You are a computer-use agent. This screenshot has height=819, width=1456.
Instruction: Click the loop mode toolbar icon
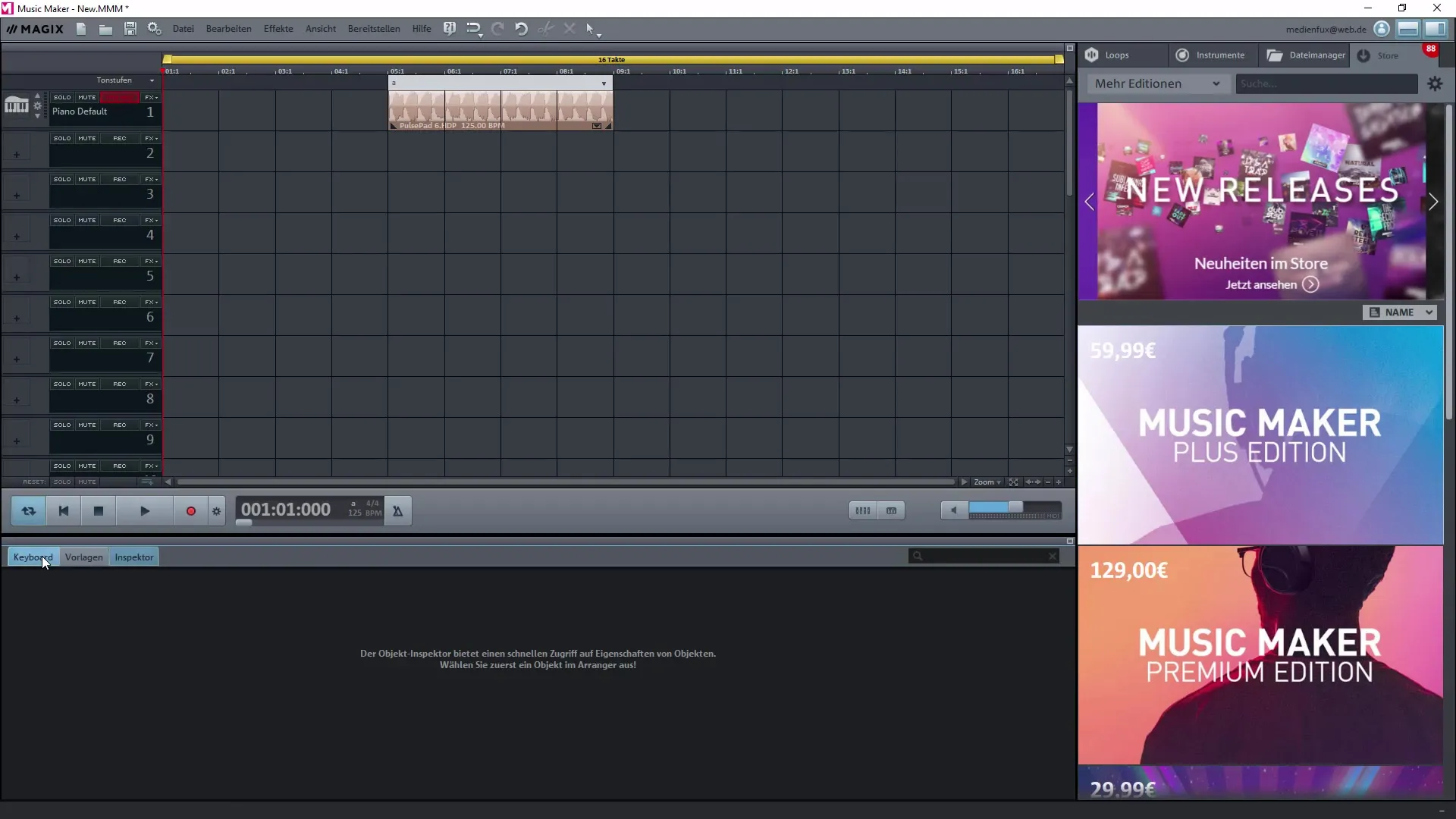[474, 29]
